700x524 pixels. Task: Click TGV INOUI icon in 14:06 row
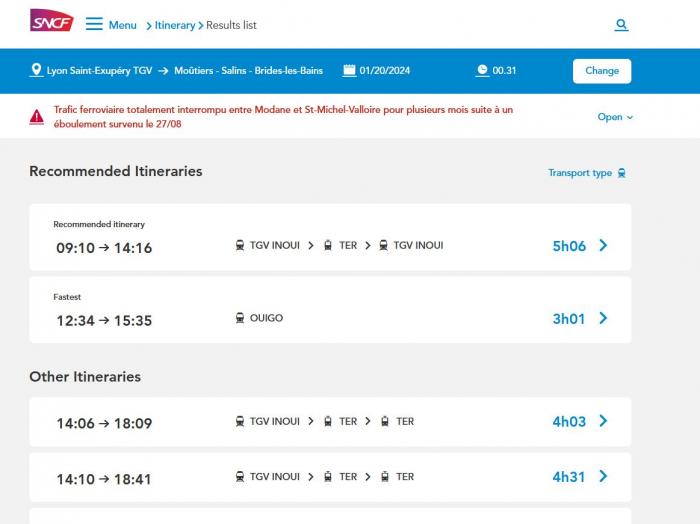[240, 421]
